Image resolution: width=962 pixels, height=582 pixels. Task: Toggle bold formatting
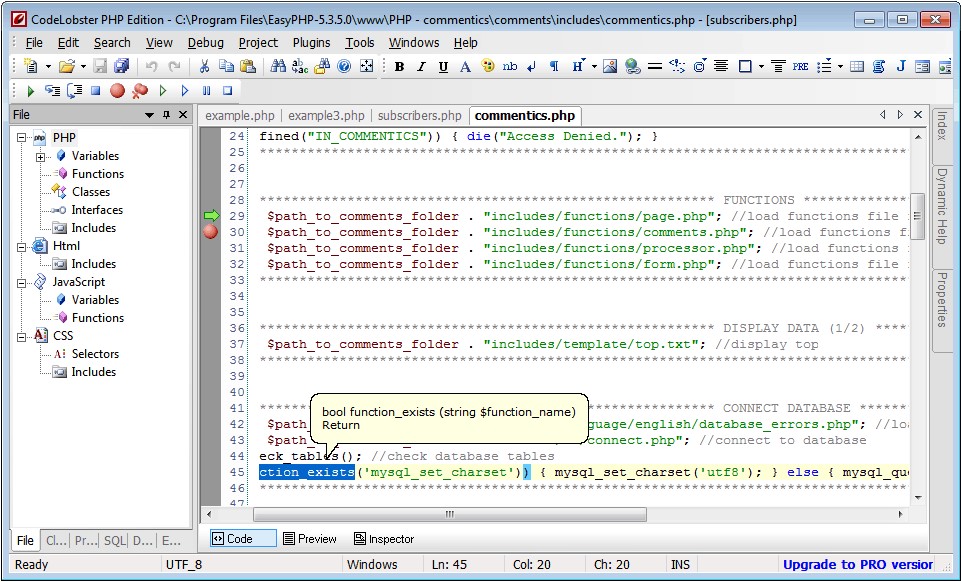click(x=398, y=67)
